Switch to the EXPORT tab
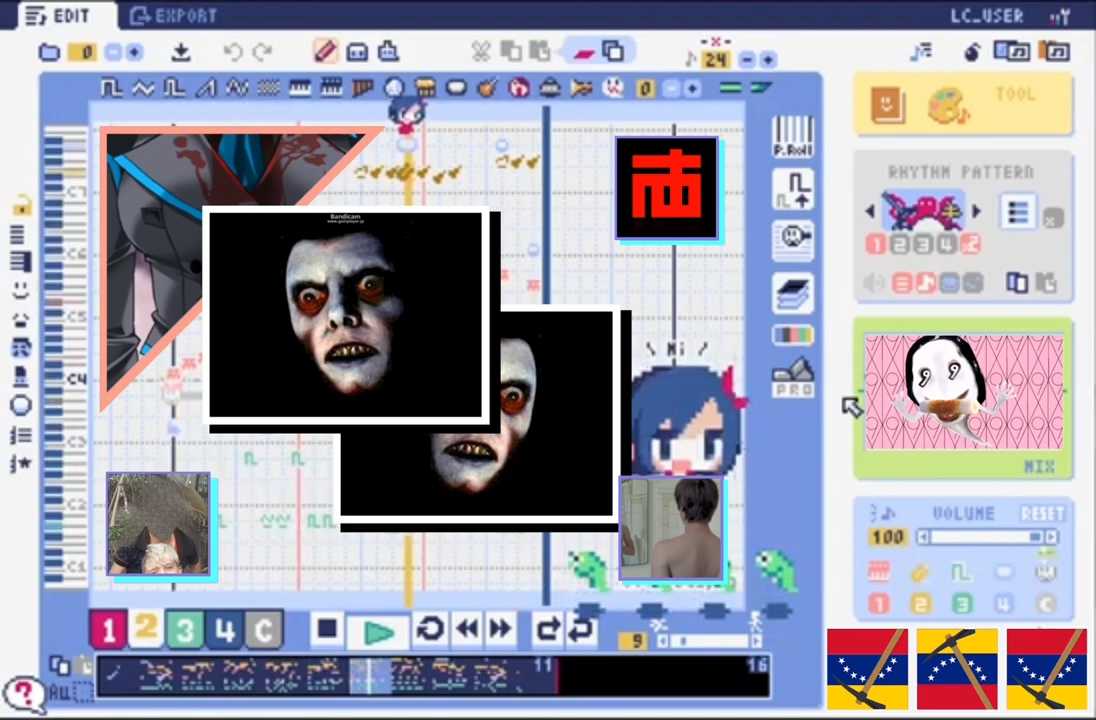The height and width of the screenshot is (720, 1096). (x=174, y=15)
